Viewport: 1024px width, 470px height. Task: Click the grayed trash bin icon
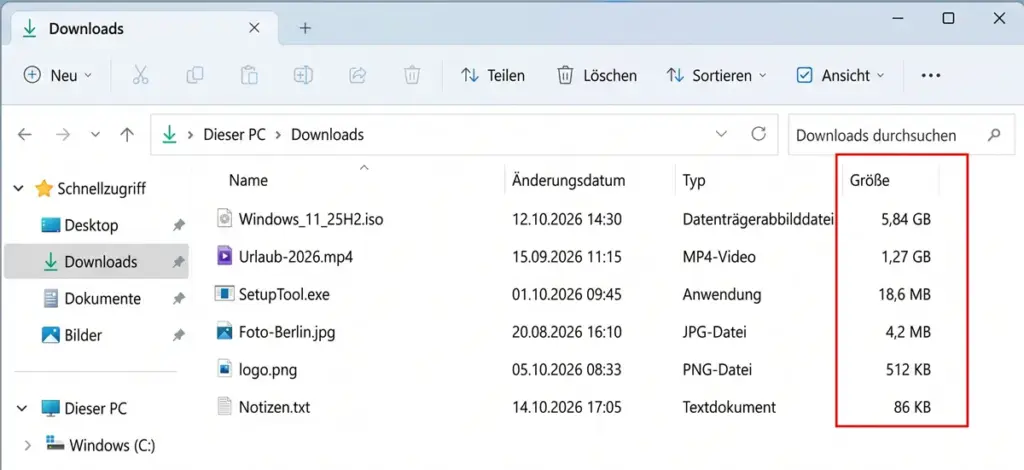[x=411, y=76]
